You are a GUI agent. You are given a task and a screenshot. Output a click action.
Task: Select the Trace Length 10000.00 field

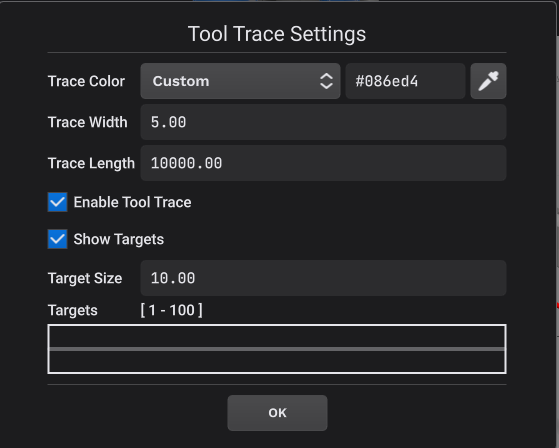point(323,163)
